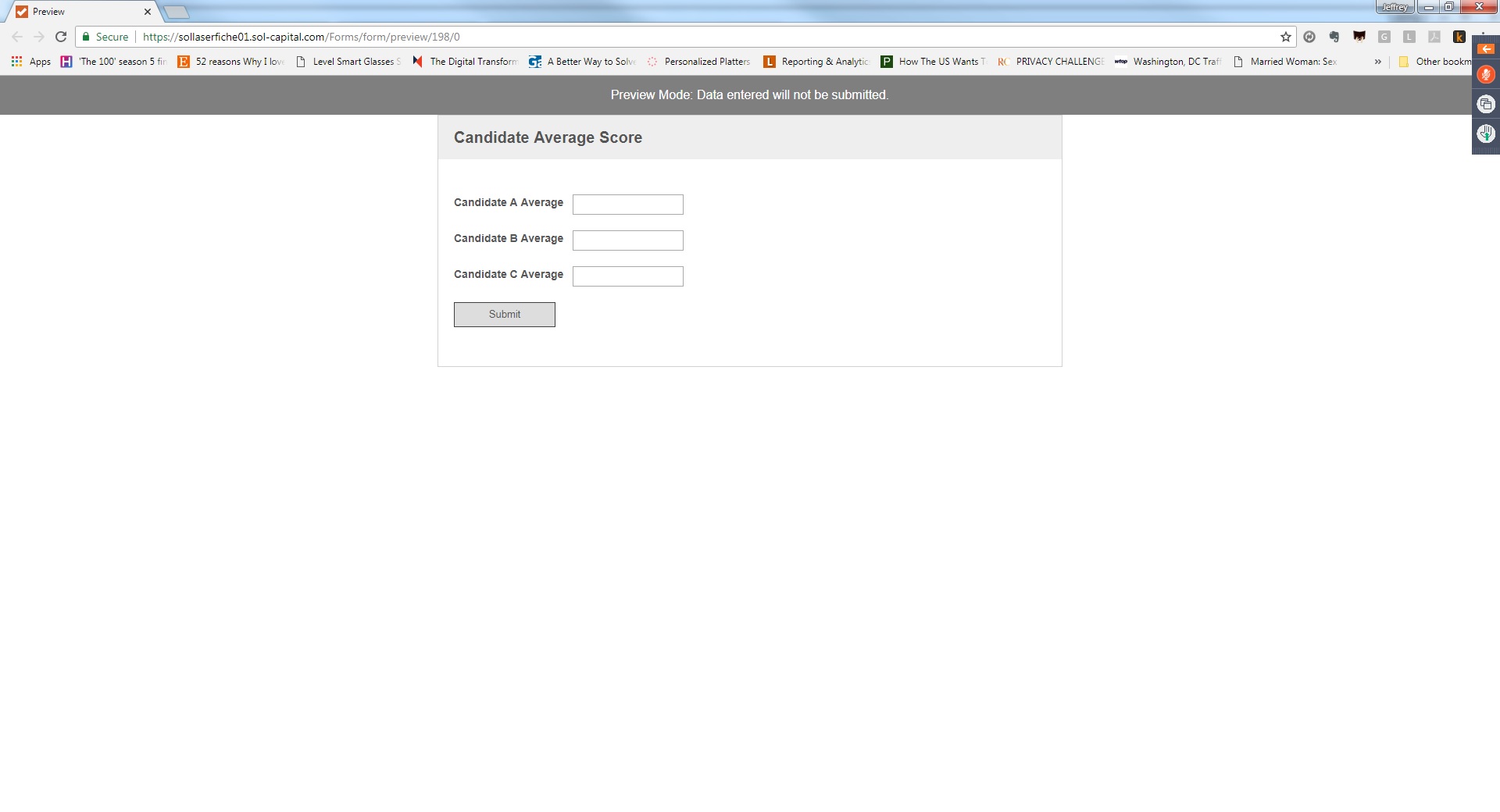Viewport: 1500px width, 812px height.
Task: Click the Candidate A Average label
Action: (509, 202)
